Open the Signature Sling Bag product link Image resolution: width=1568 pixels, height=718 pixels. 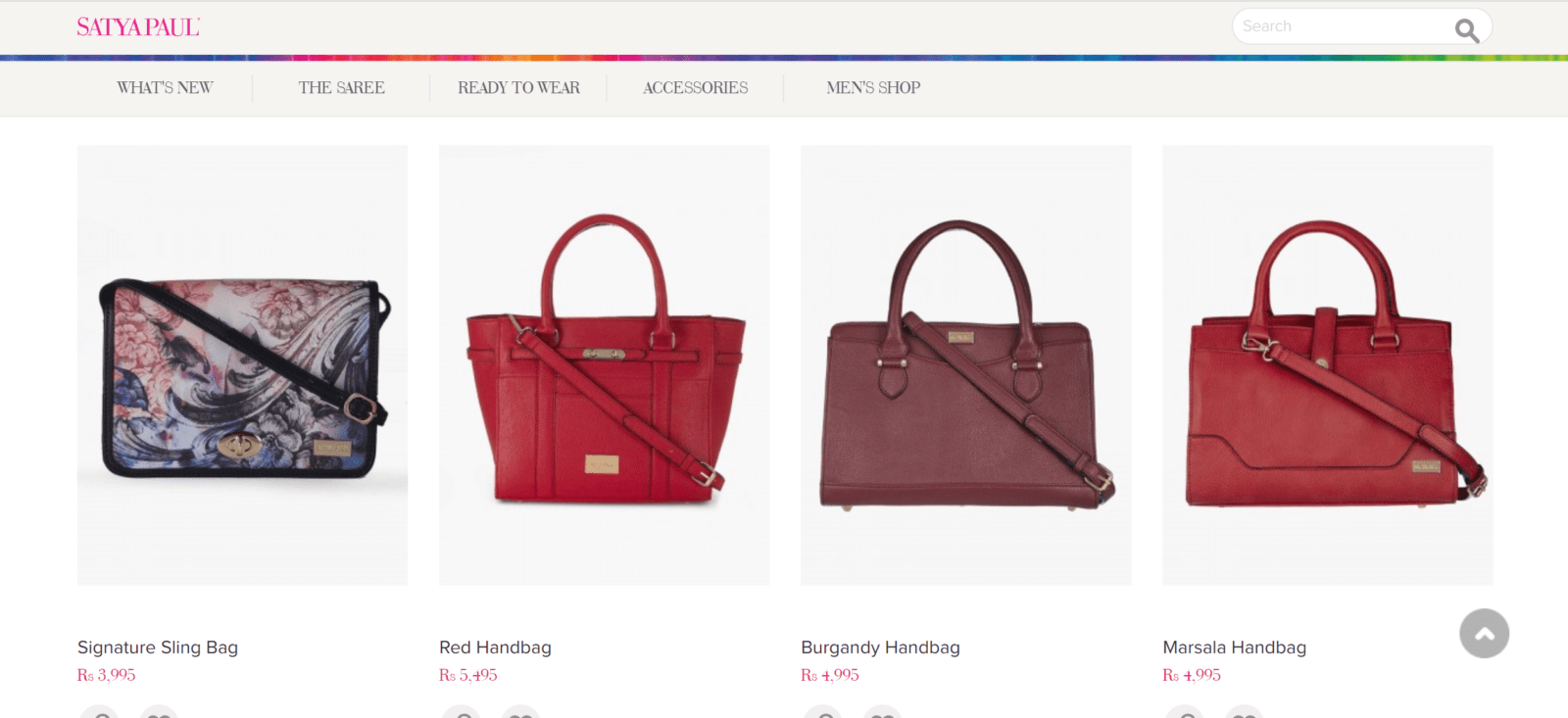pos(158,647)
